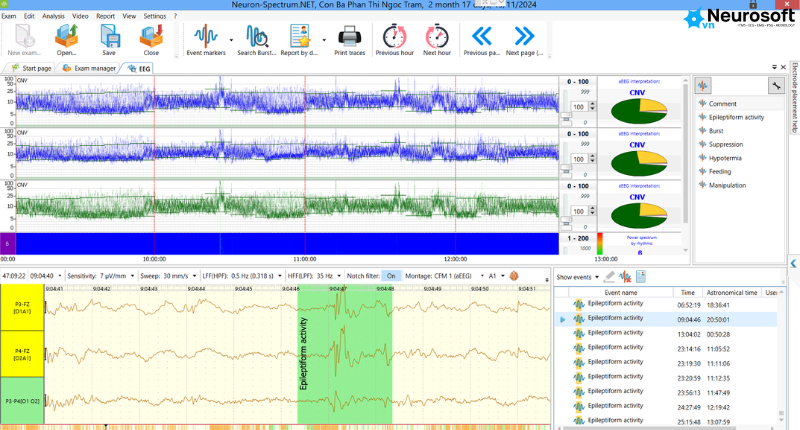This screenshot has height=430, width=800.
Task: Toggle the P3-P4 [O1 O2] channel label
Action: [22, 401]
